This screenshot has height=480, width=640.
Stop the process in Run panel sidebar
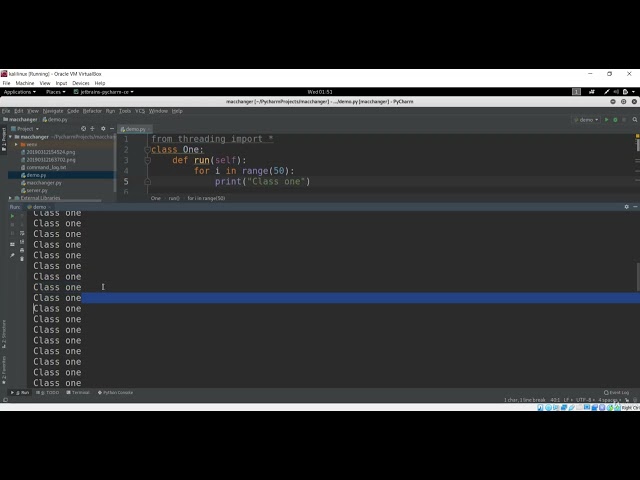[12, 224]
